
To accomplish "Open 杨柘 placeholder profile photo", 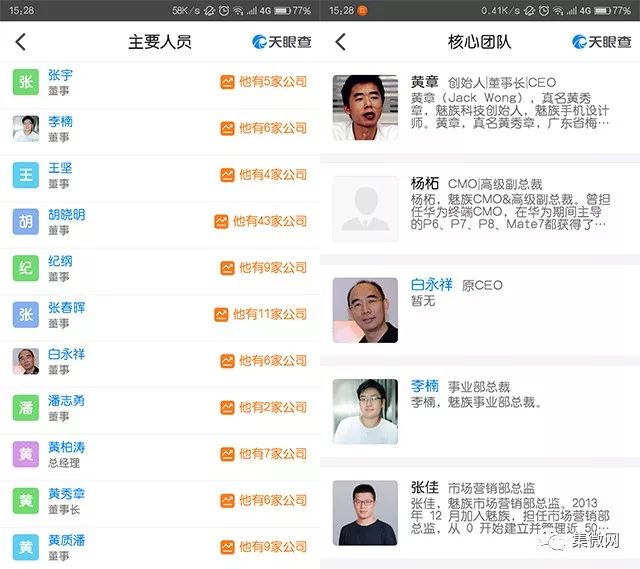I will (365, 209).
